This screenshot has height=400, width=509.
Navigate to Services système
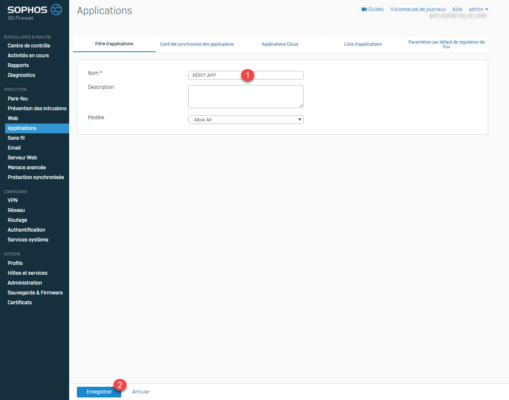coord(28,240)
